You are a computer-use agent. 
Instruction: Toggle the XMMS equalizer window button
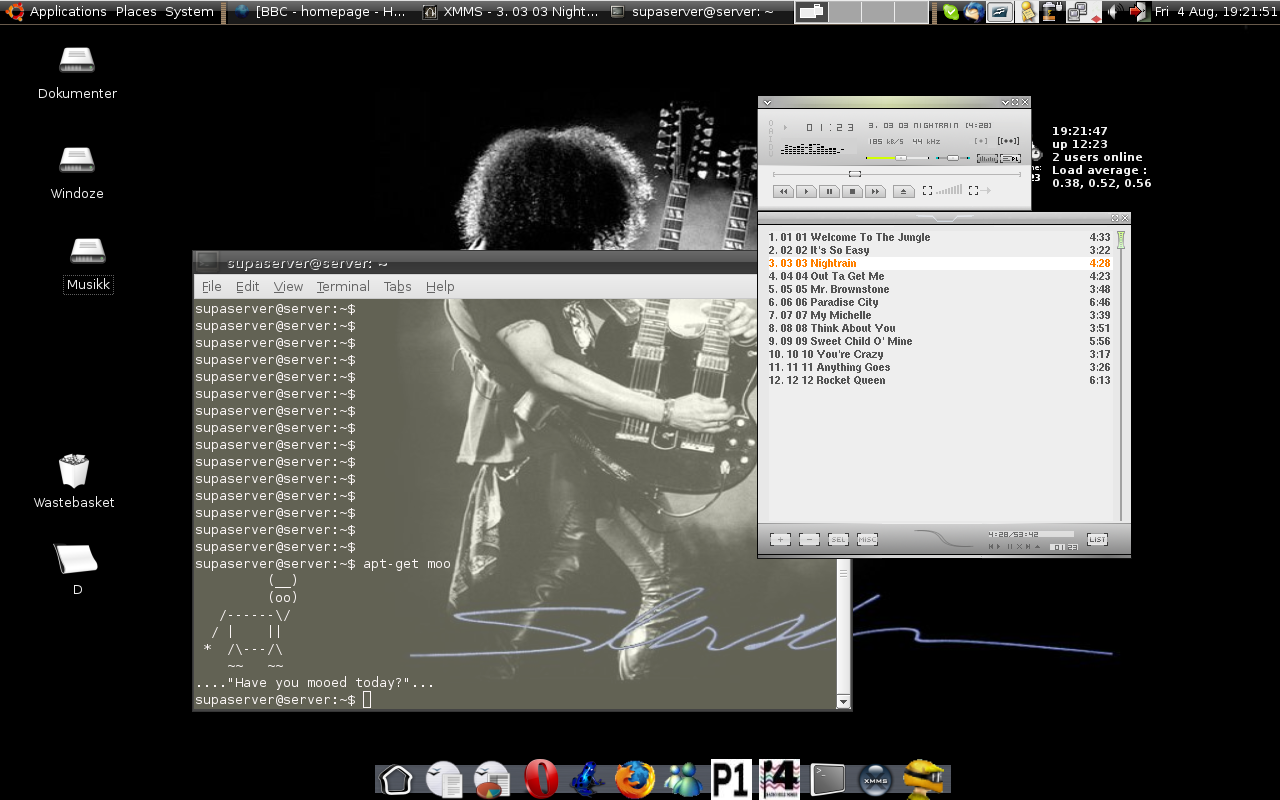click(986, 159)
